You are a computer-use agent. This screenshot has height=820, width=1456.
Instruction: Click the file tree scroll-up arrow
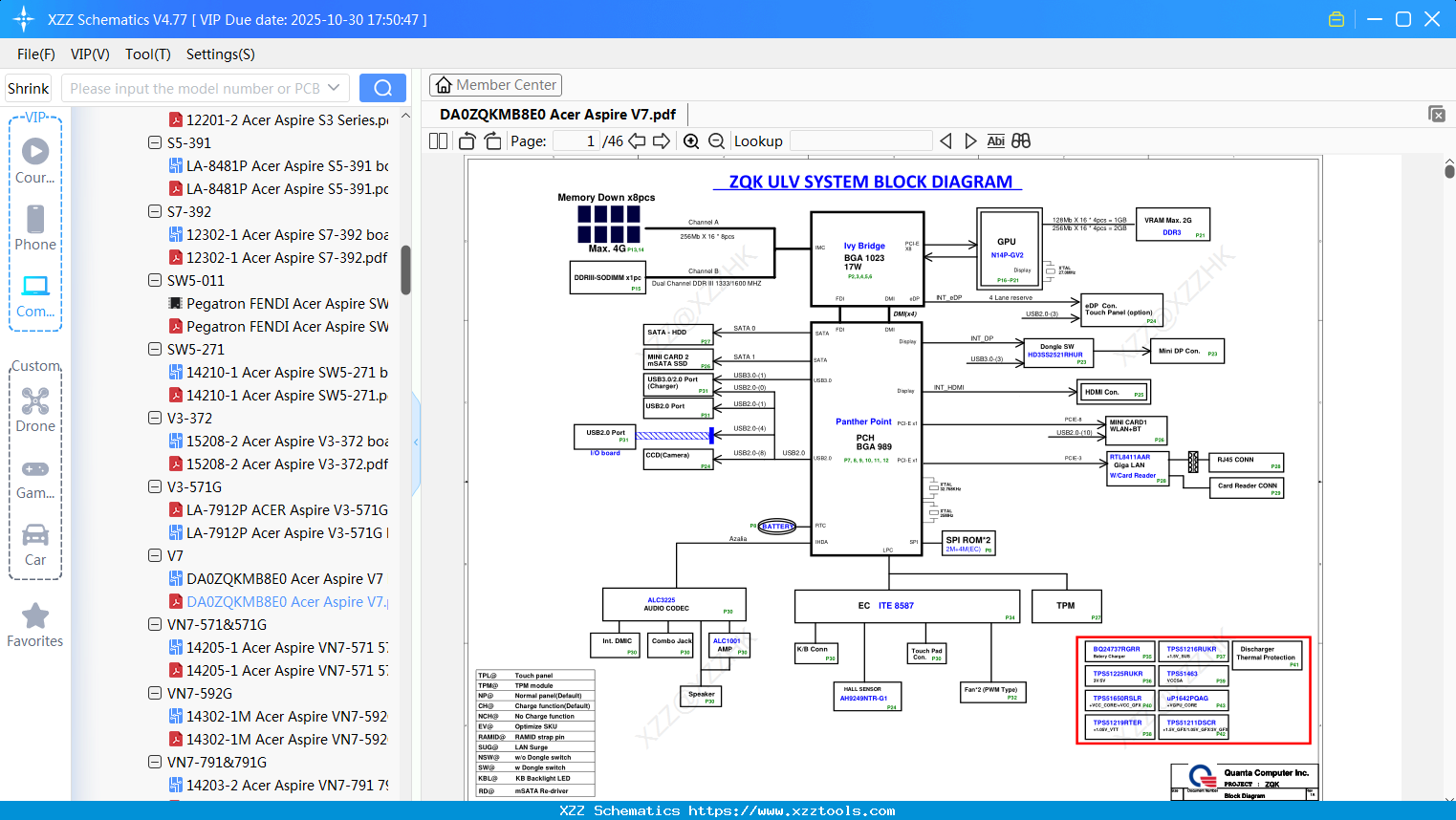(405, 115)
